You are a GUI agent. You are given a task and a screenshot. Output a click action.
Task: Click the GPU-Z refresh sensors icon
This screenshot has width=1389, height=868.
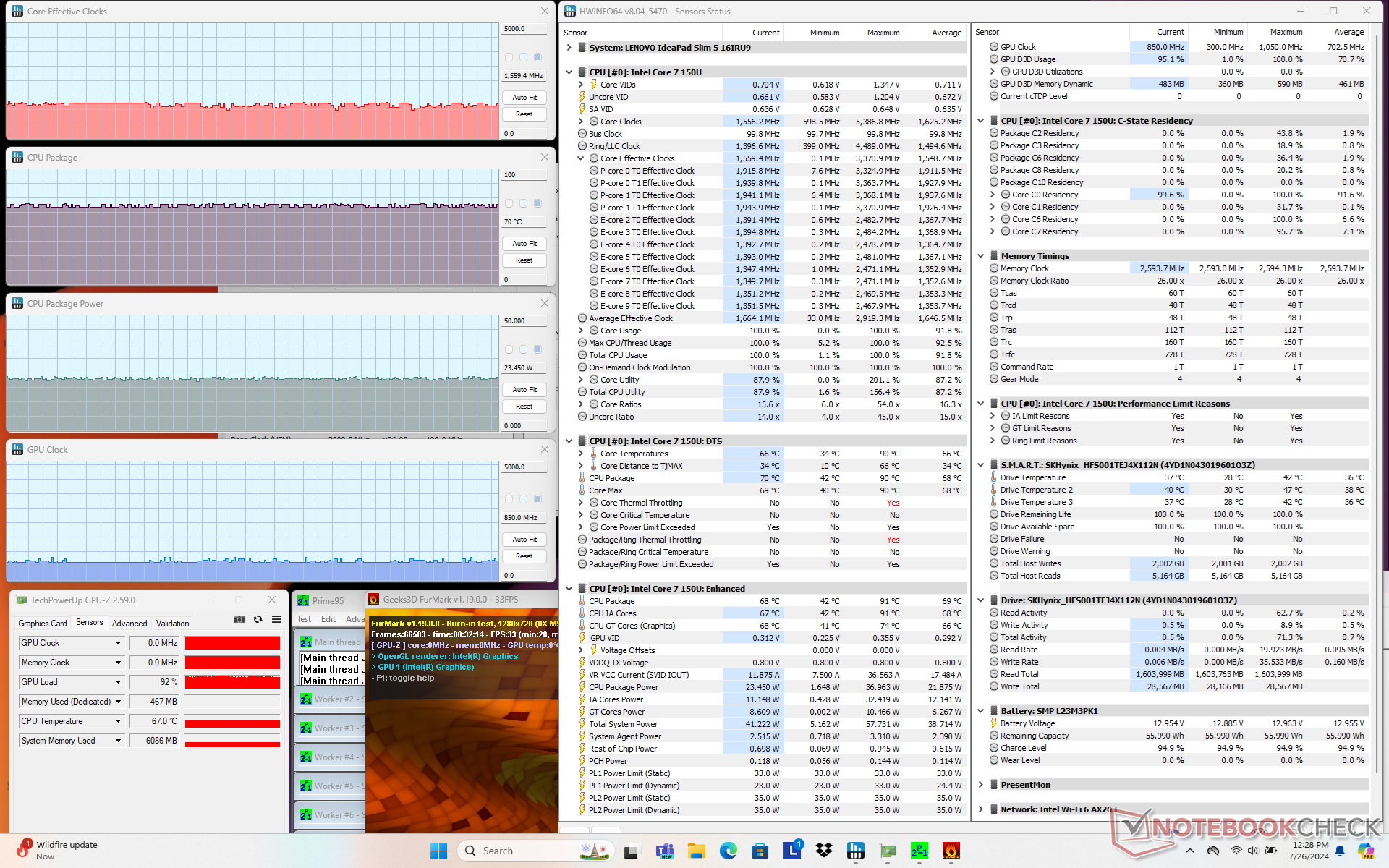(x=258, y=619)
